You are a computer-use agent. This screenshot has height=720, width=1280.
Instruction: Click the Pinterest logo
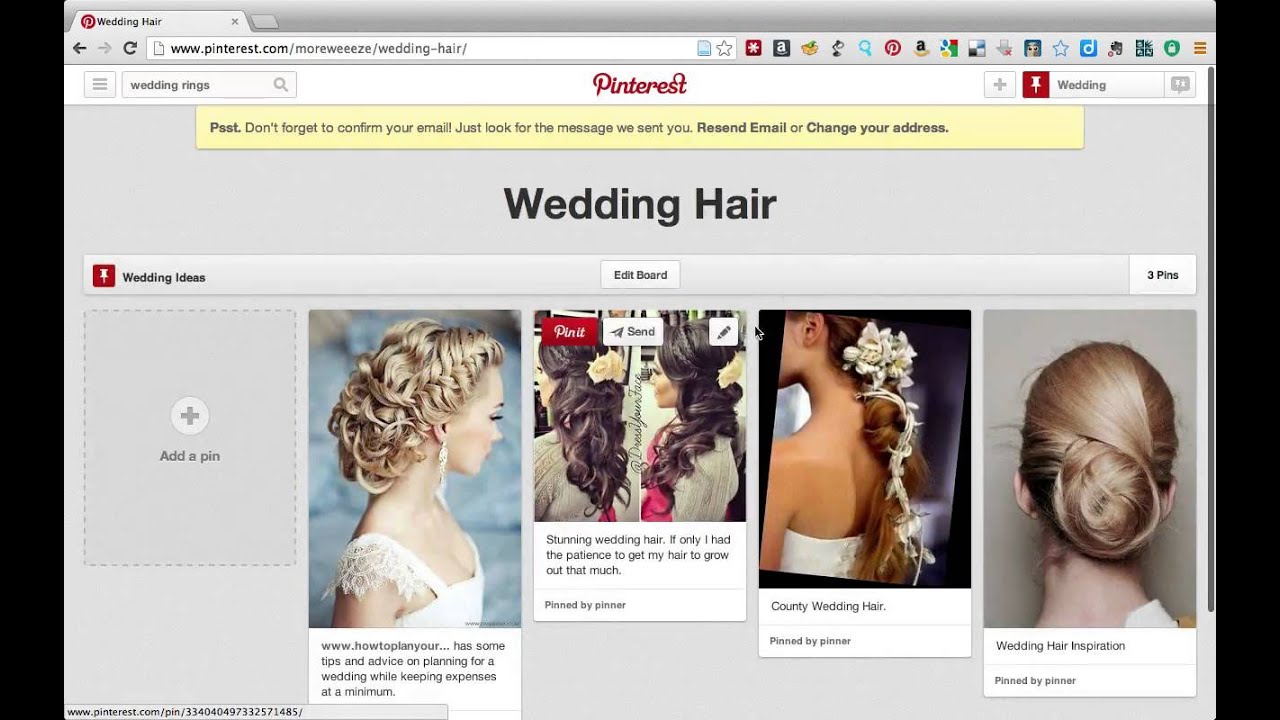(x=640, y=84)
